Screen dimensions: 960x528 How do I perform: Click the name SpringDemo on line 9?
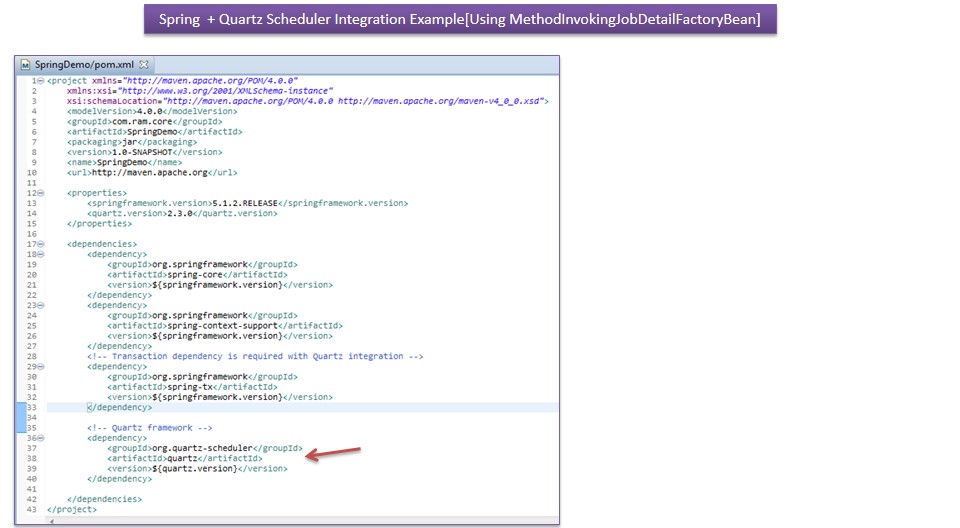[122, 162]
